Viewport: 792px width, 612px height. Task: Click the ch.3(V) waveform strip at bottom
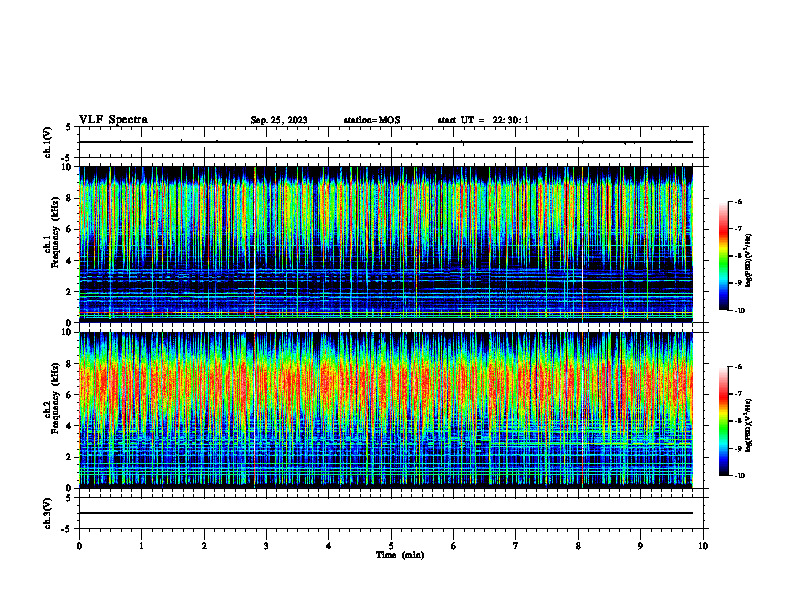391,513
